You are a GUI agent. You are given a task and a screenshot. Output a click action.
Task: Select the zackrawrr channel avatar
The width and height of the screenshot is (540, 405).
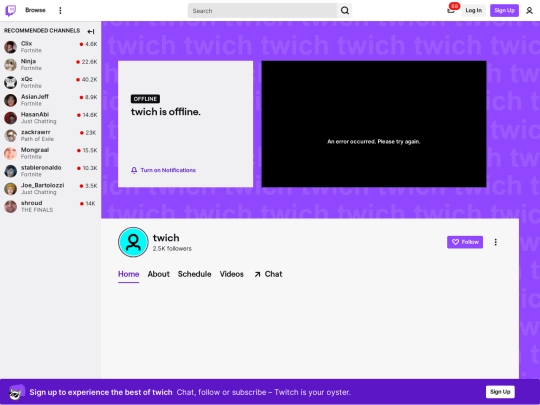pos(10,136)
